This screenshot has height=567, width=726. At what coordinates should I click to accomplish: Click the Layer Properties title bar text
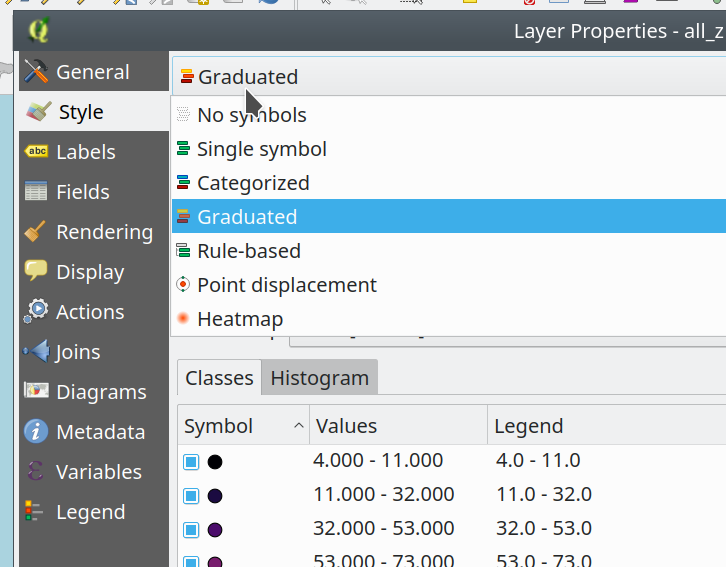point(620,31)
